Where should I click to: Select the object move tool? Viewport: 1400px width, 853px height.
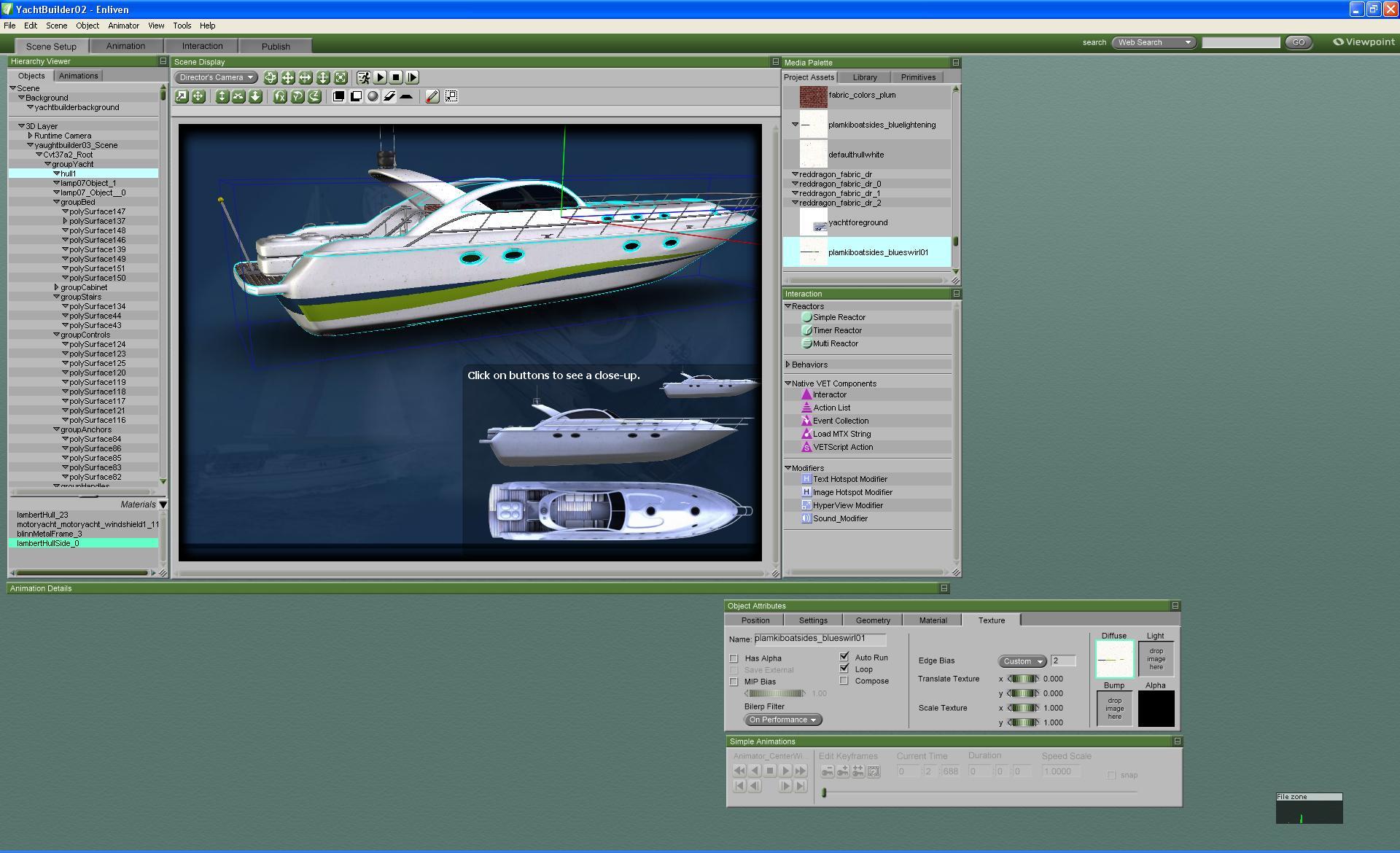click(x=198, y=96)
